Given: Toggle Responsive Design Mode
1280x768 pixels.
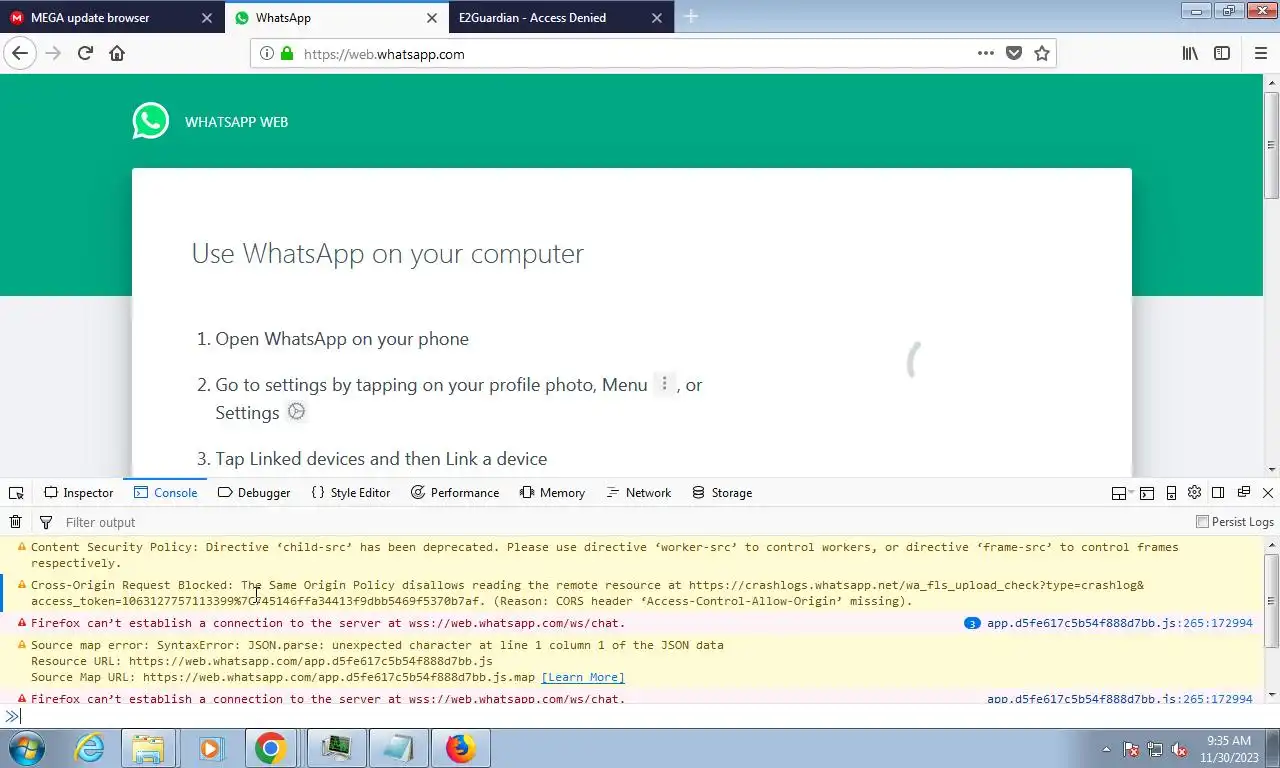Looking at the screenshot, I should coord(1171,493).
